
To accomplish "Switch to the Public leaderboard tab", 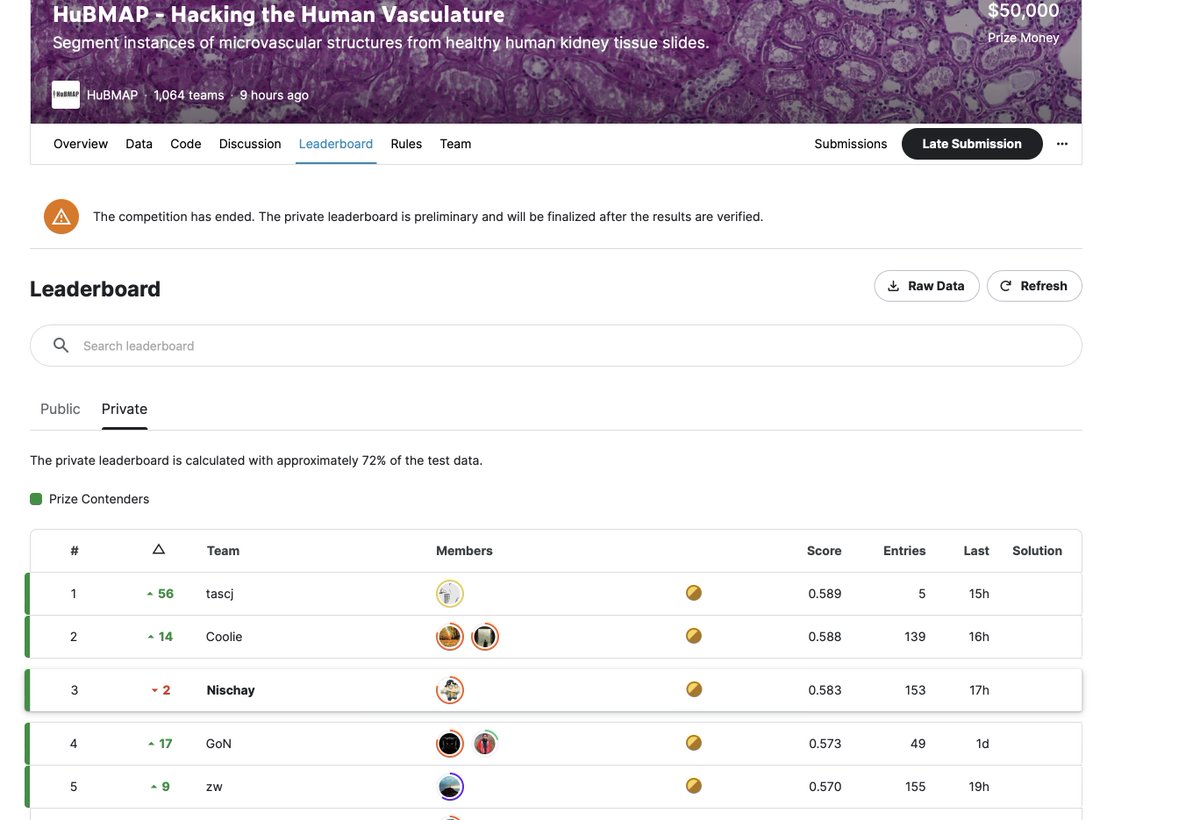I will tap(60, 409).
